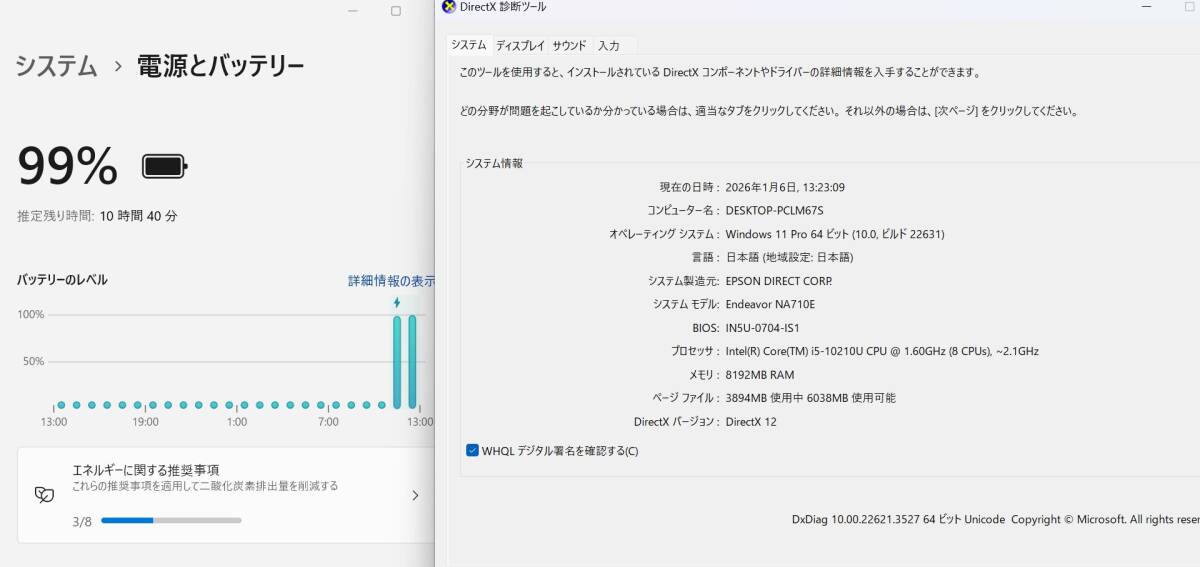1200x567 pixels.
Task: Click the 3/8 recommendations progress bar
Action: coord(171,520)
